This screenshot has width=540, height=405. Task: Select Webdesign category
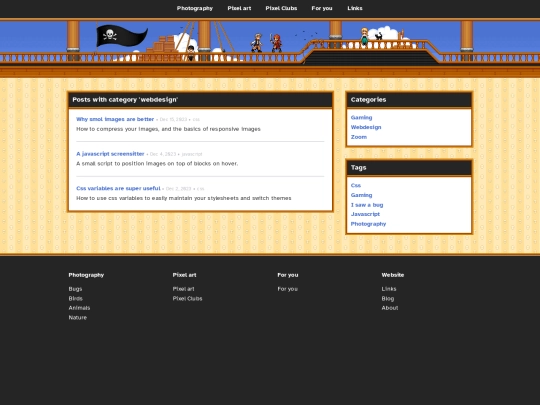point(366,127)
